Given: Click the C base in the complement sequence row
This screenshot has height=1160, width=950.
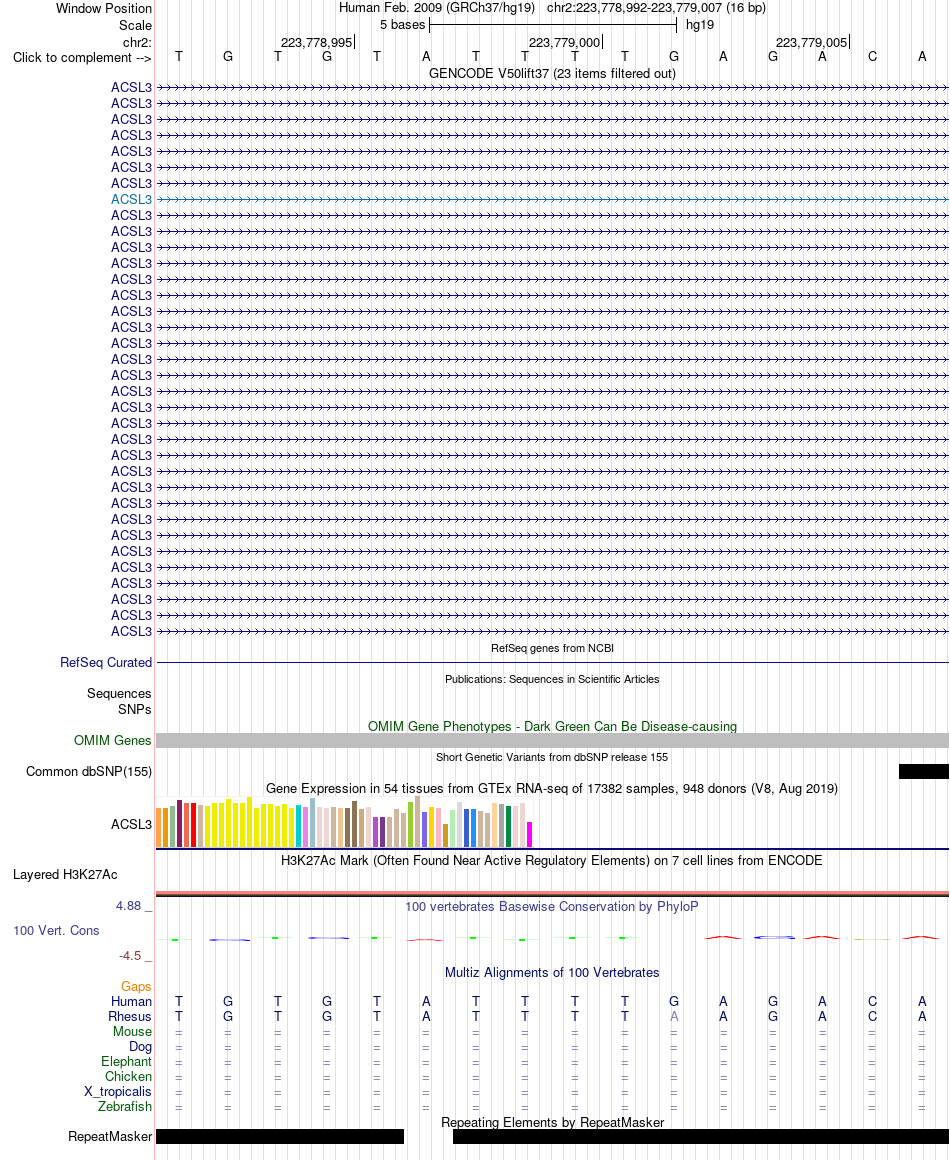Looking at the screenshot, I should [872, 56].
